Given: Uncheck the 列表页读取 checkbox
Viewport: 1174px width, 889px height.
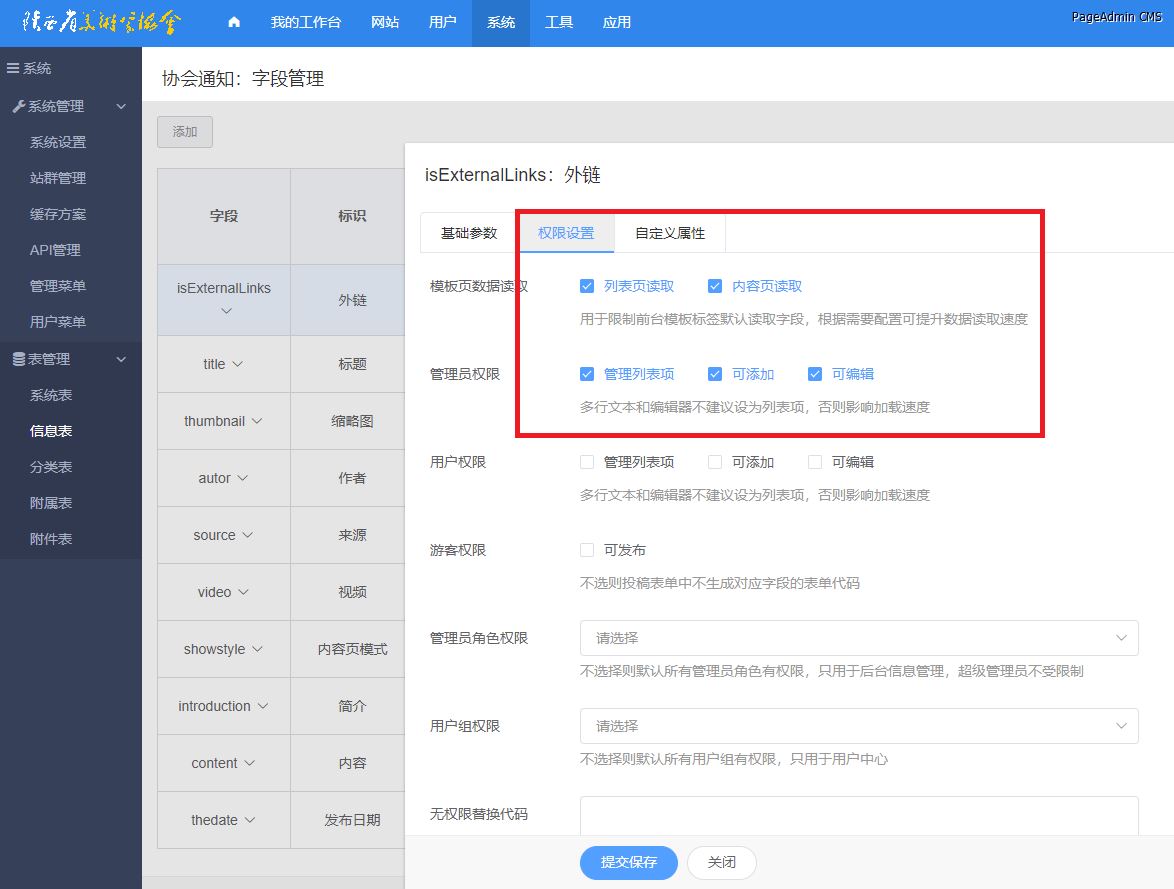Looking at the screenshot, I should pyautogui.click(x=587, y=286).
